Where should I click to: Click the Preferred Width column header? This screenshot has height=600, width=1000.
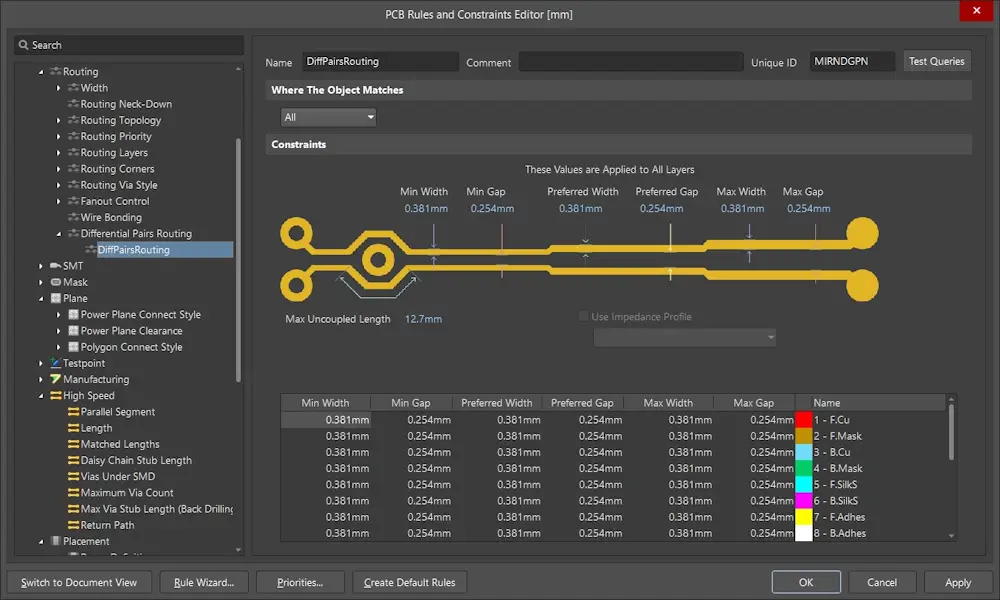point(496,403)
